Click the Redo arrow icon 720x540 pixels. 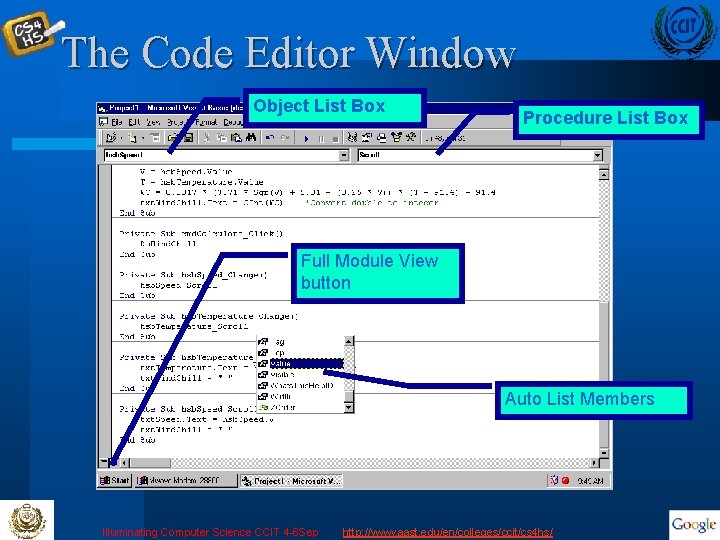(x=285, y=137)
